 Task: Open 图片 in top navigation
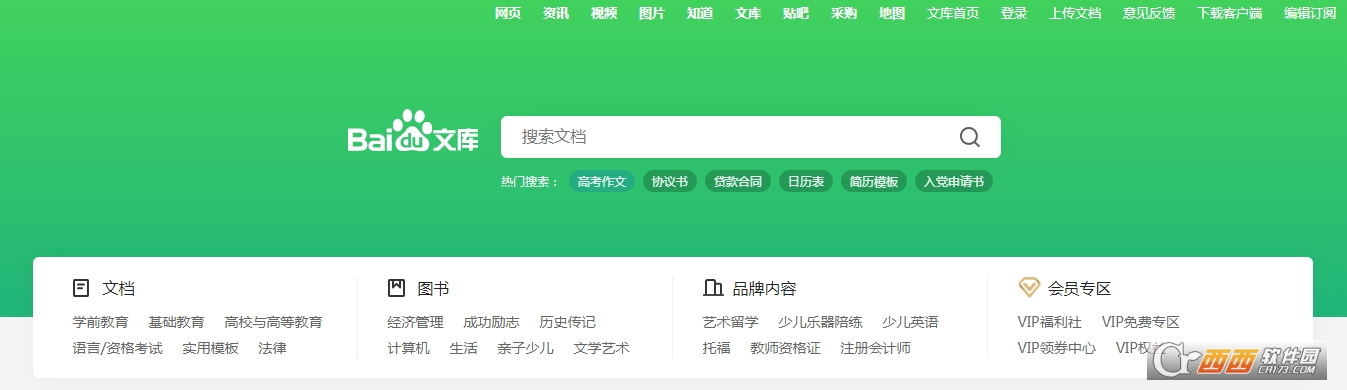[652, 13]
